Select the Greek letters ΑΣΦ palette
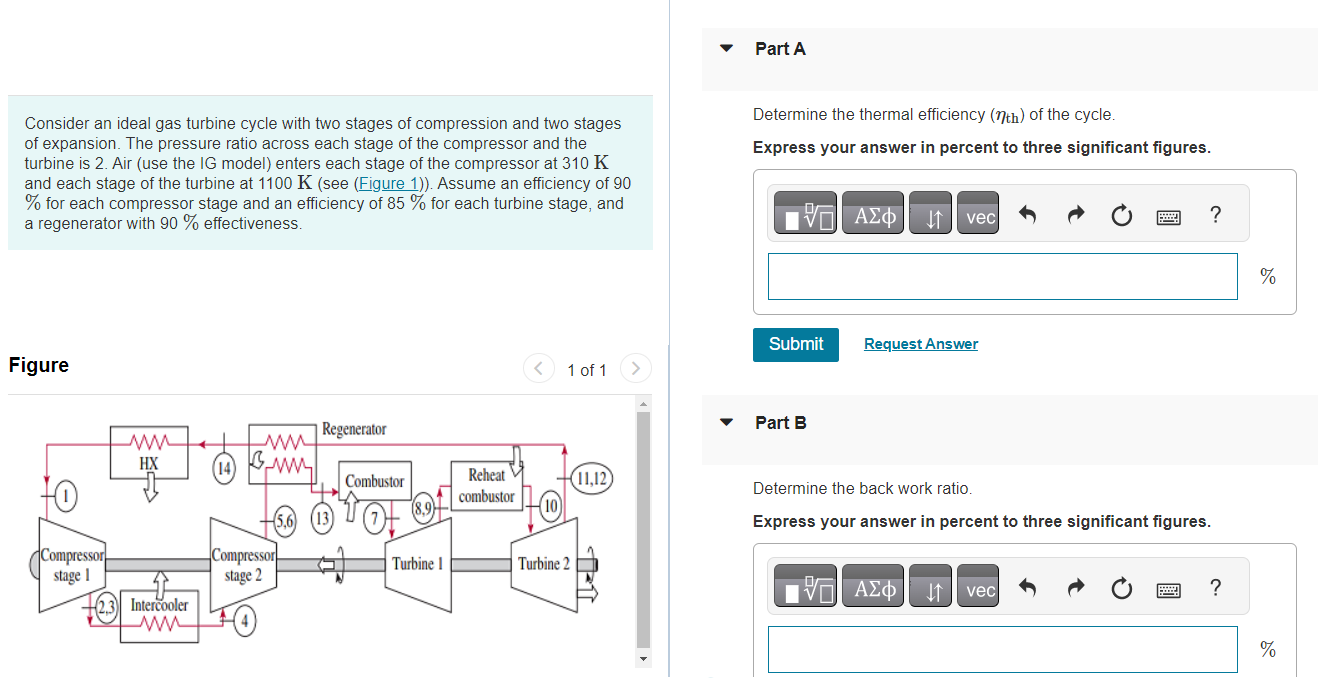1318x678 pixels. (872, 212)
